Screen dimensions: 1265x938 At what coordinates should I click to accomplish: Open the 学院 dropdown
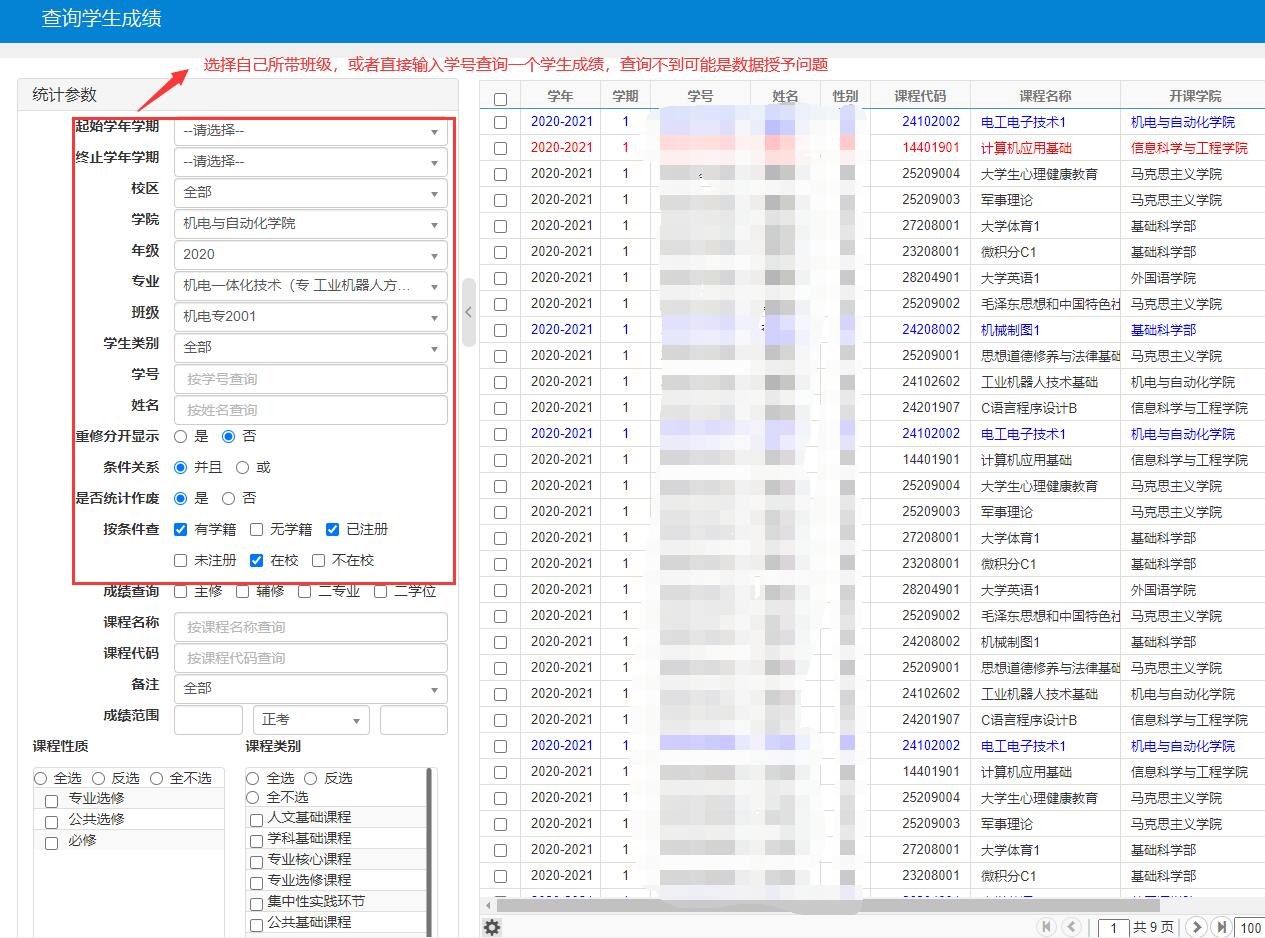[x=310, y=223]
